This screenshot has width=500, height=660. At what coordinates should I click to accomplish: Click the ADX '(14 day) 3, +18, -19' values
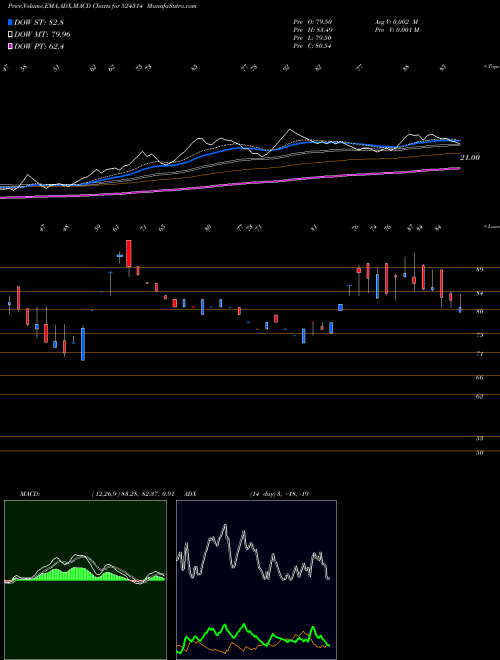coord(279,493)
